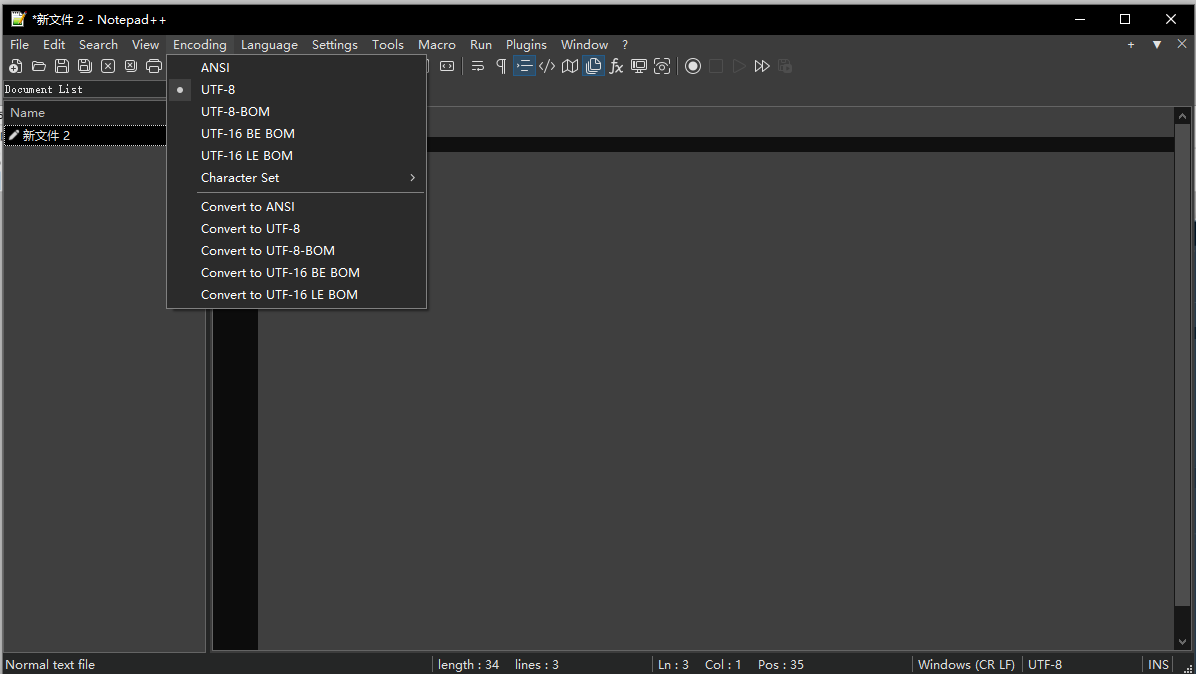Open the Folder as Workspace icon

[639, 66]
